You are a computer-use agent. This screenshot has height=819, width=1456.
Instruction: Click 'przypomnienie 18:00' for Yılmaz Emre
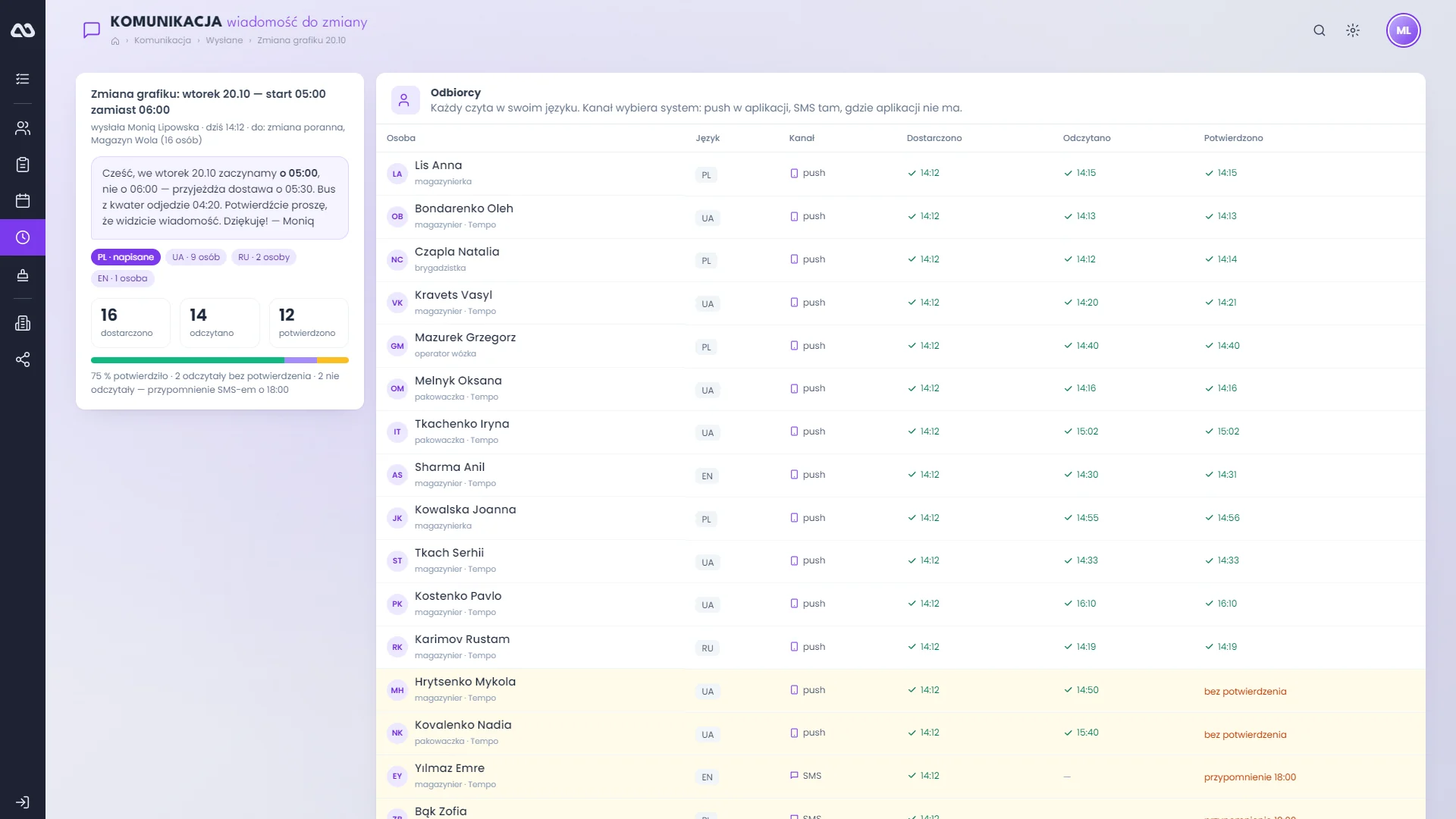[x=1250, y=777]
